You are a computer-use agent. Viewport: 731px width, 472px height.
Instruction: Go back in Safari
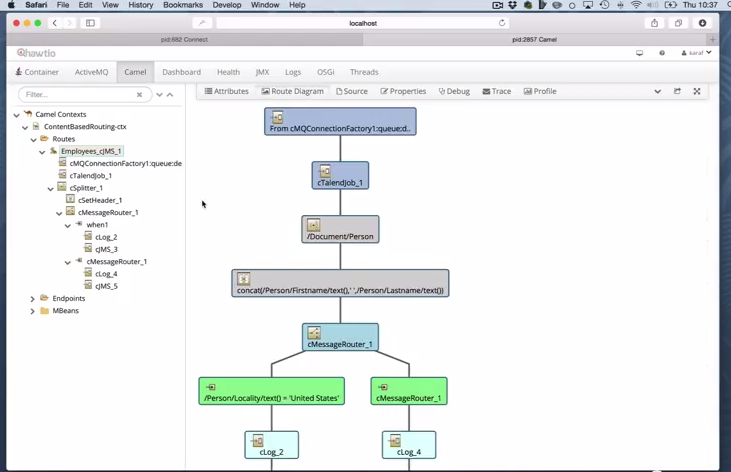(x=55, y=23)
